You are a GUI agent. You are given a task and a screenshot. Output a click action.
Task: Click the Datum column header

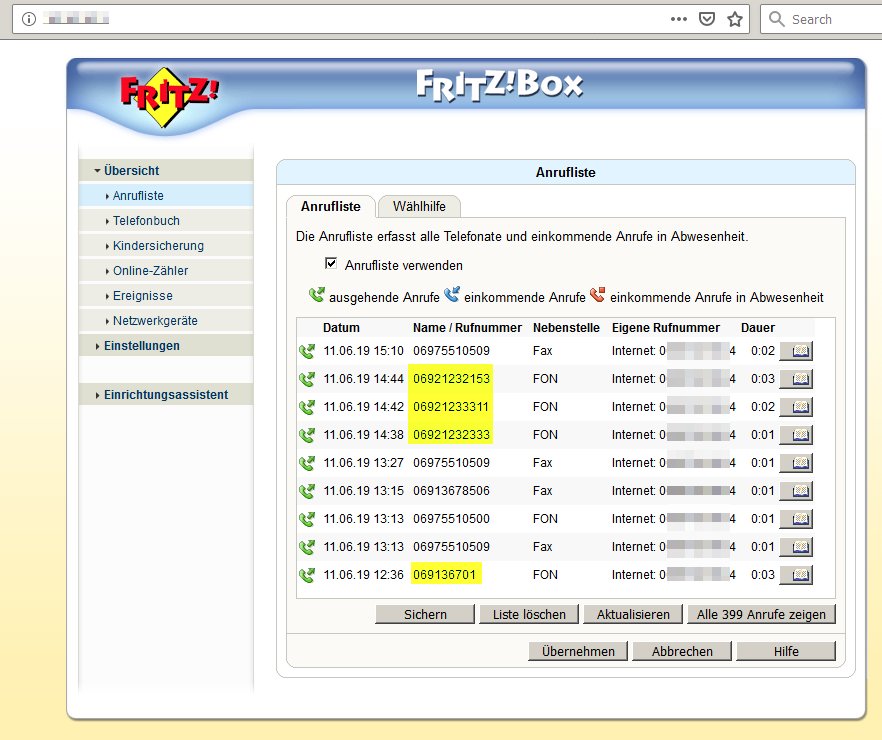pos(341,328)
